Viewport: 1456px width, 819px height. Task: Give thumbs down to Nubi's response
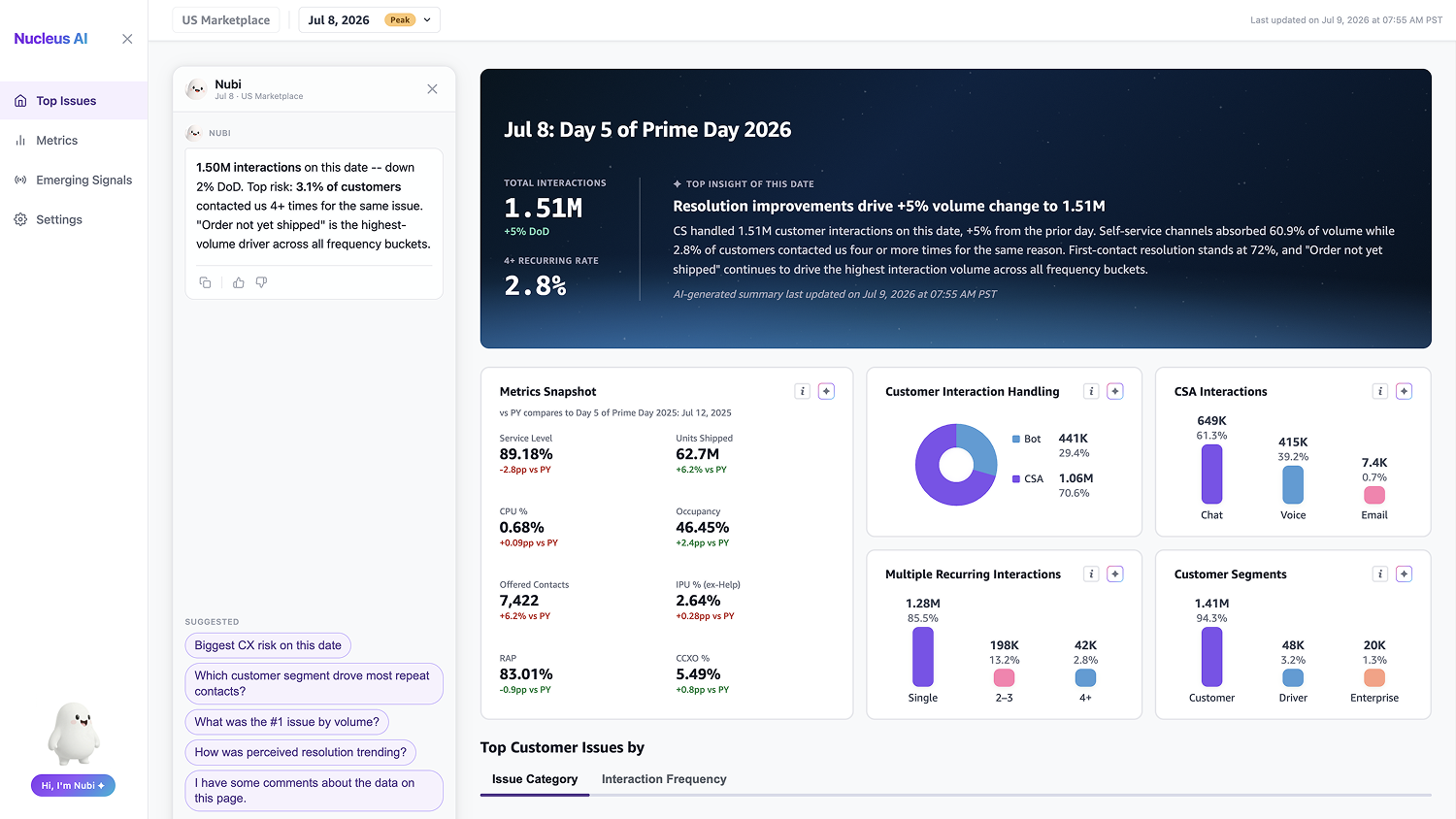[x=261, y=282]
